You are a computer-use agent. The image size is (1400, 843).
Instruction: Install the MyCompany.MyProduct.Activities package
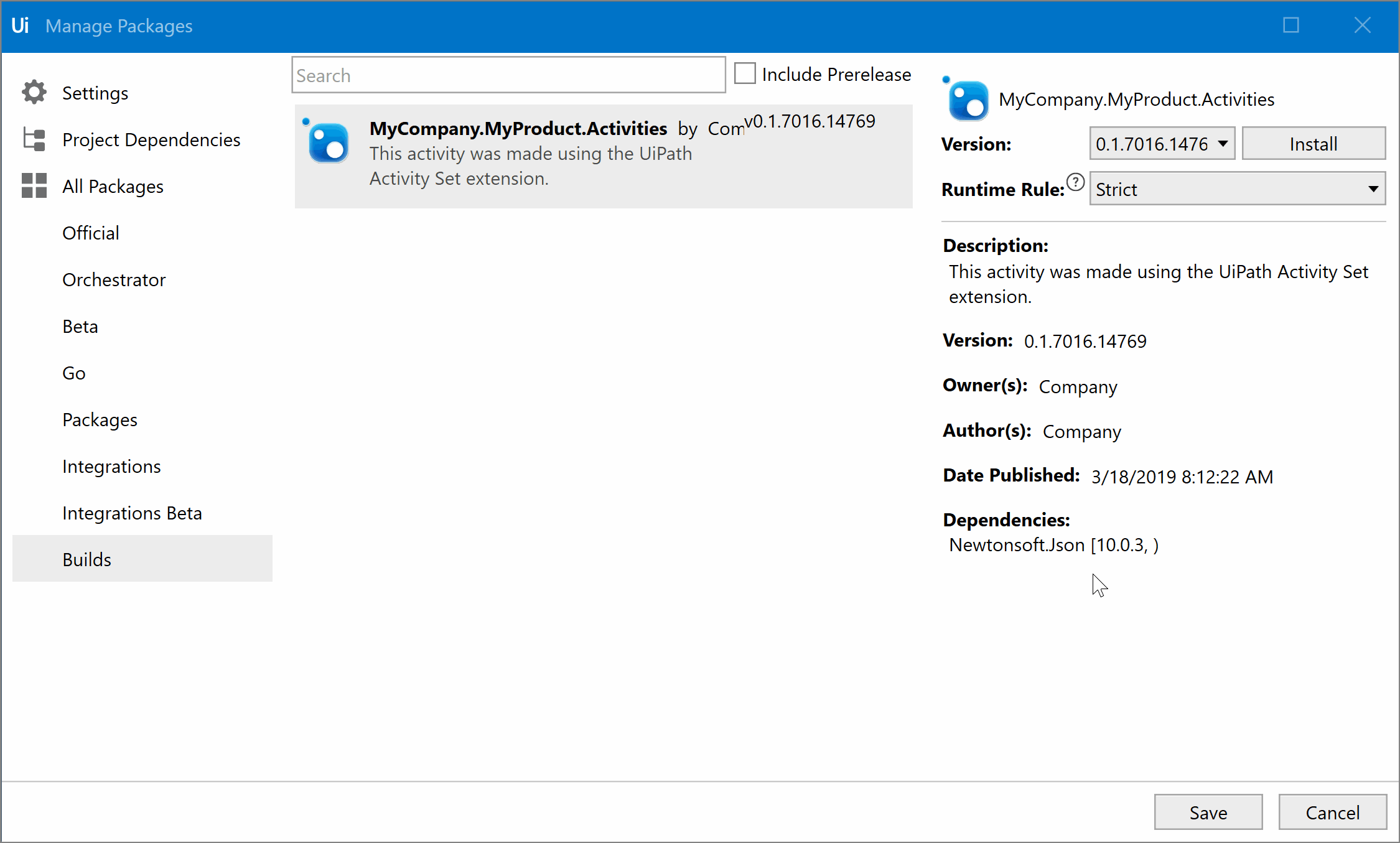[1313, 143]
